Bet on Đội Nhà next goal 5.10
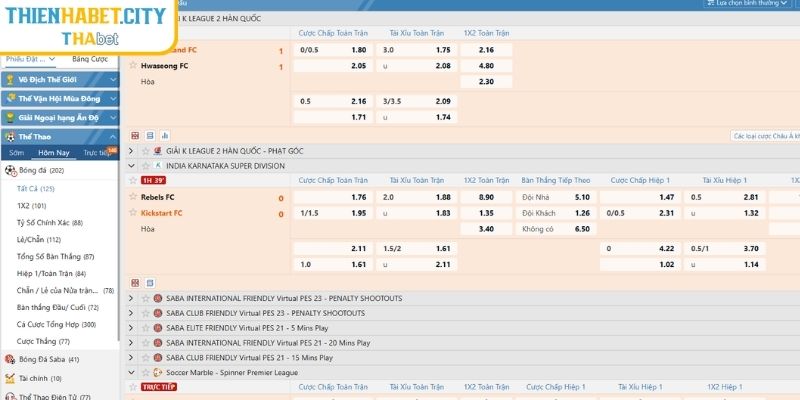 click(x=556, y=197)
